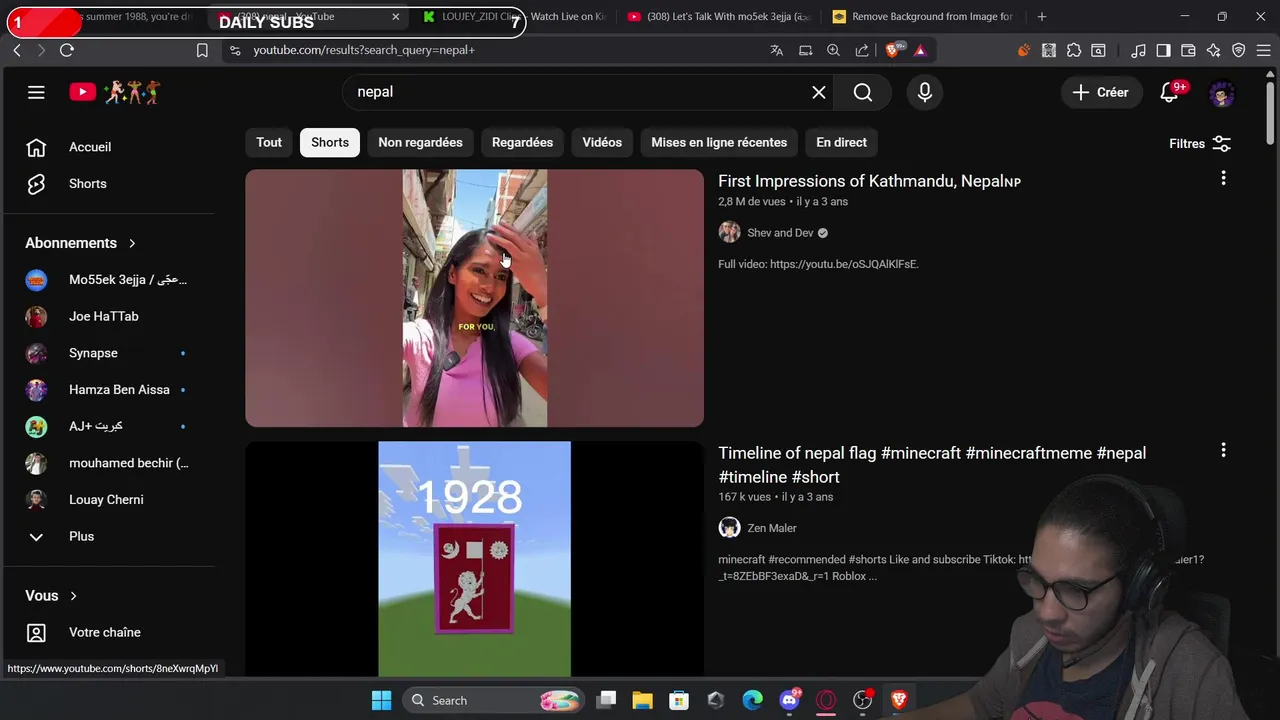Go to the YouTube logo home
The width and height of the screenshot is (1280, 720).
[114, 92]
